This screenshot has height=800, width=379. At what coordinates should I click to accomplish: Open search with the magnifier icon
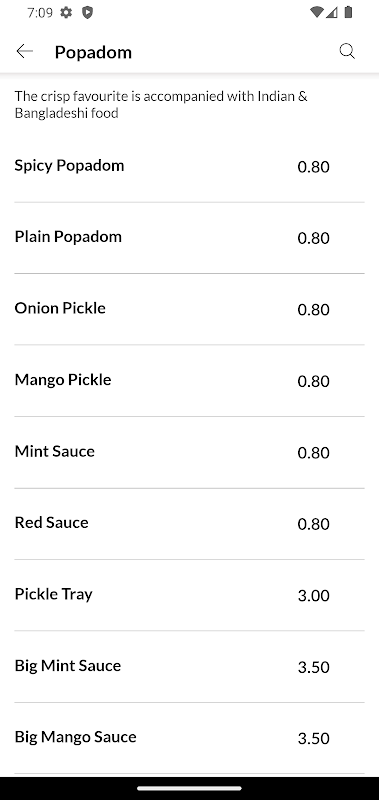(x=347, y=51)
